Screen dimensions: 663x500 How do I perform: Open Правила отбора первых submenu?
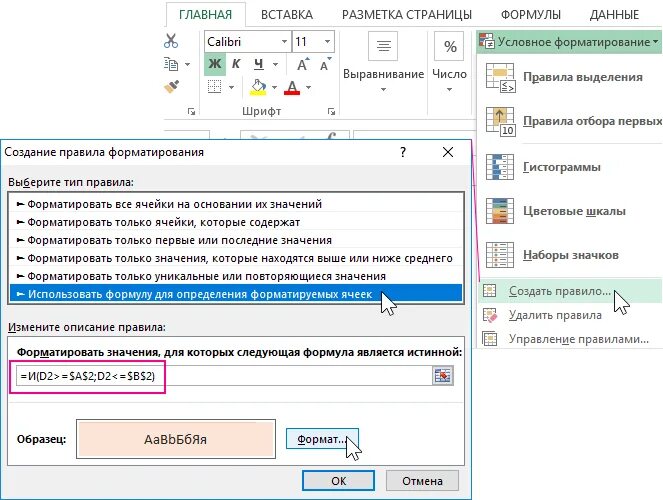coord(570,121)
